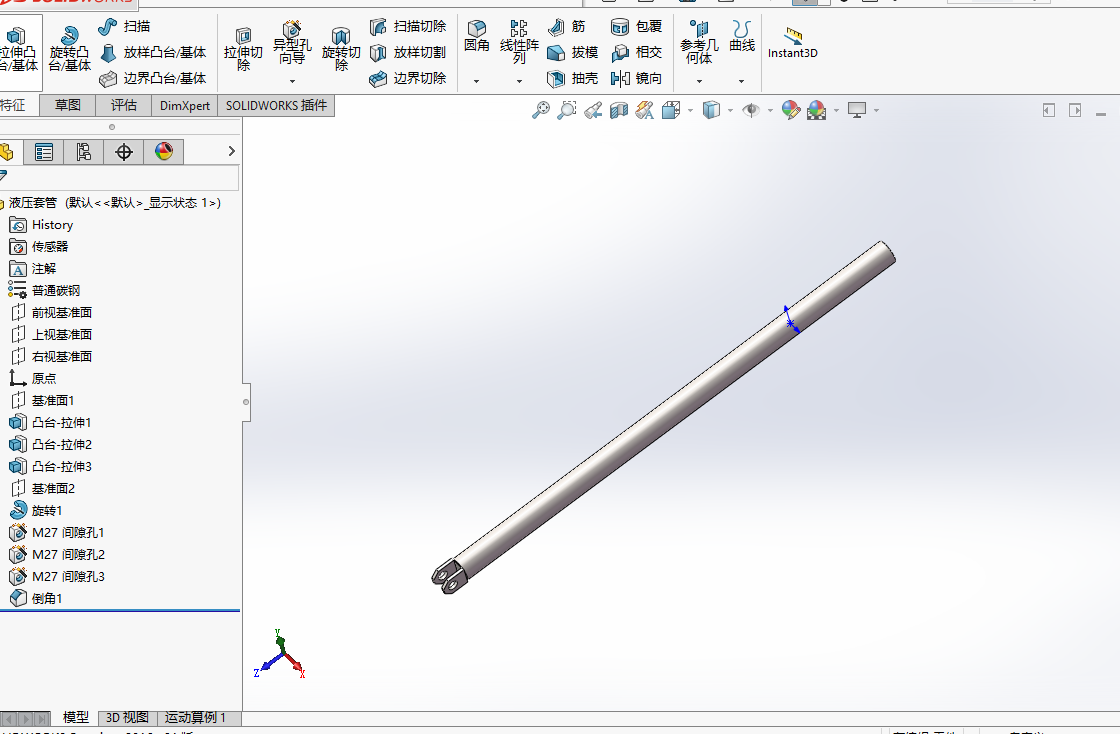Open the DimXpert tab

(x=184, y=105)
